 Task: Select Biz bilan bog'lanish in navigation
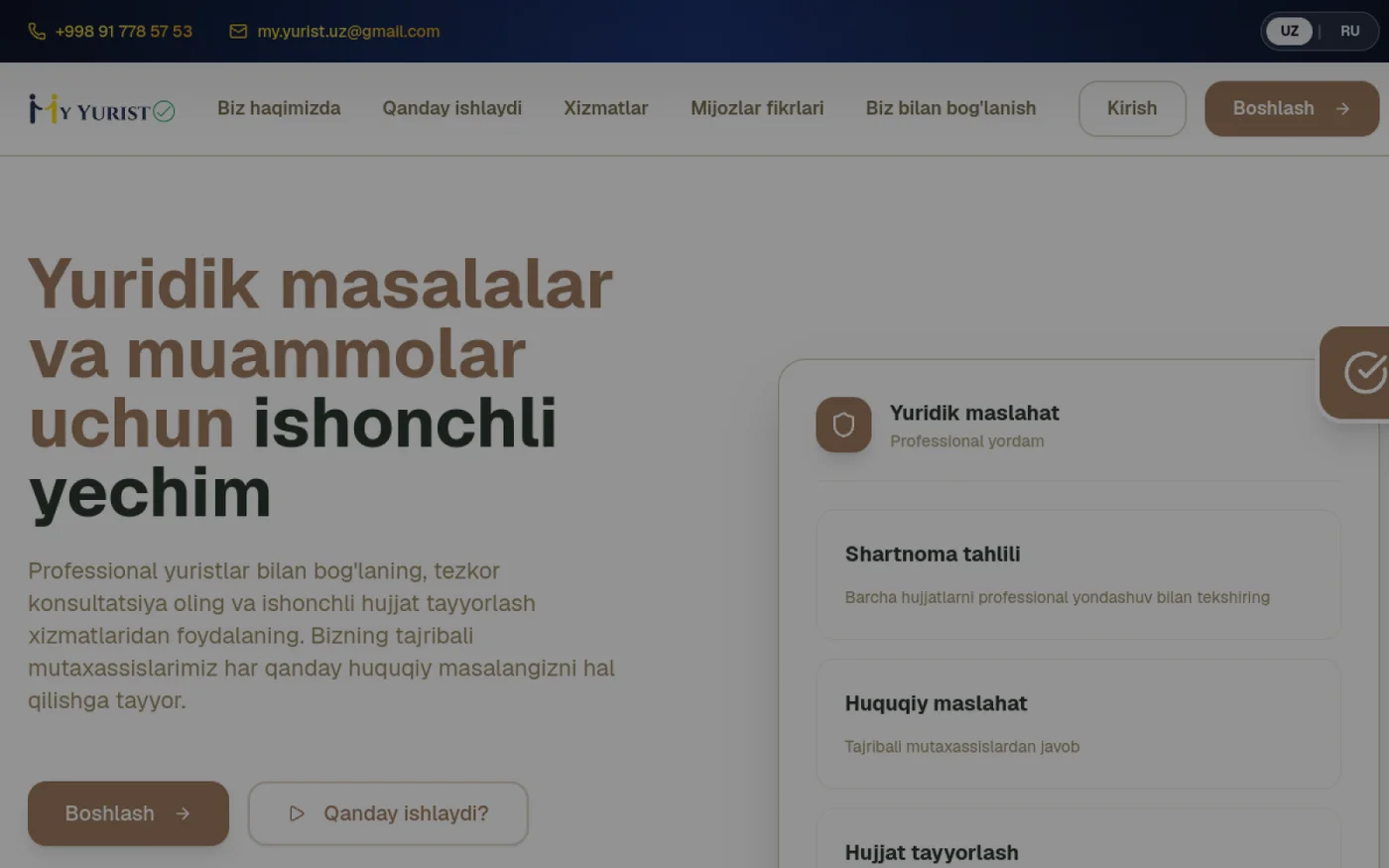950,108
